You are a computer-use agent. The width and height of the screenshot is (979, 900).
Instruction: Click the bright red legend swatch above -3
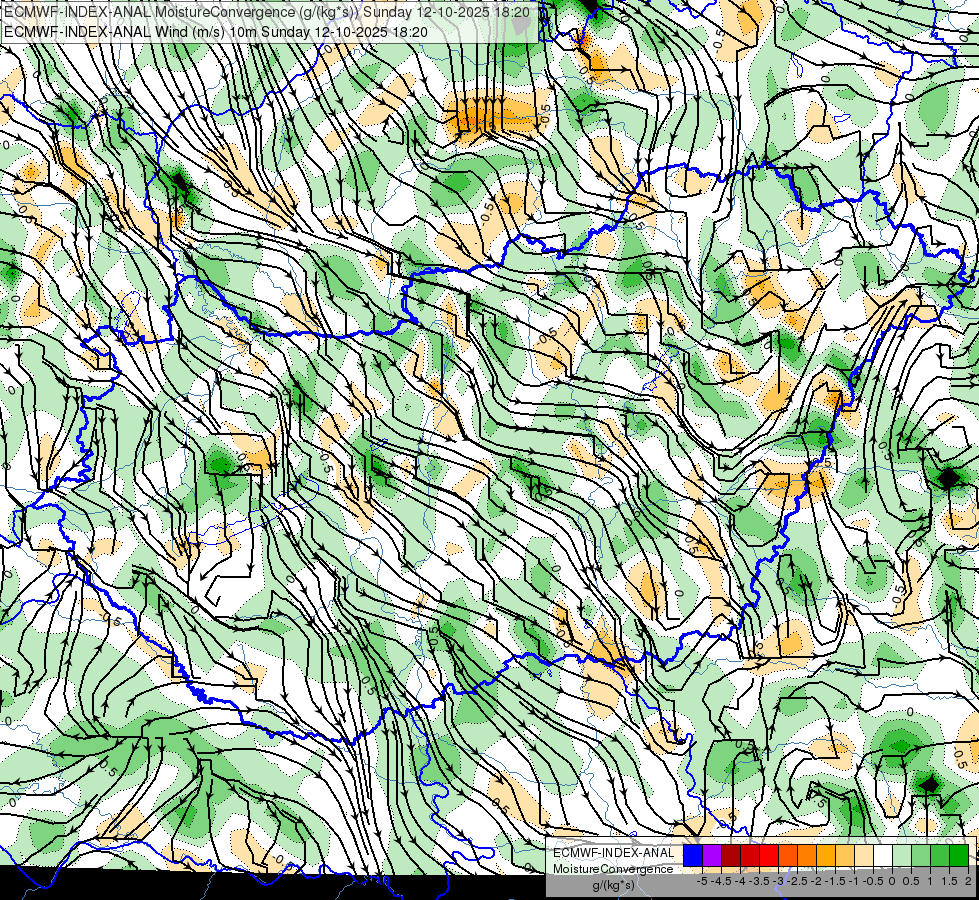[x=769, y=855]
